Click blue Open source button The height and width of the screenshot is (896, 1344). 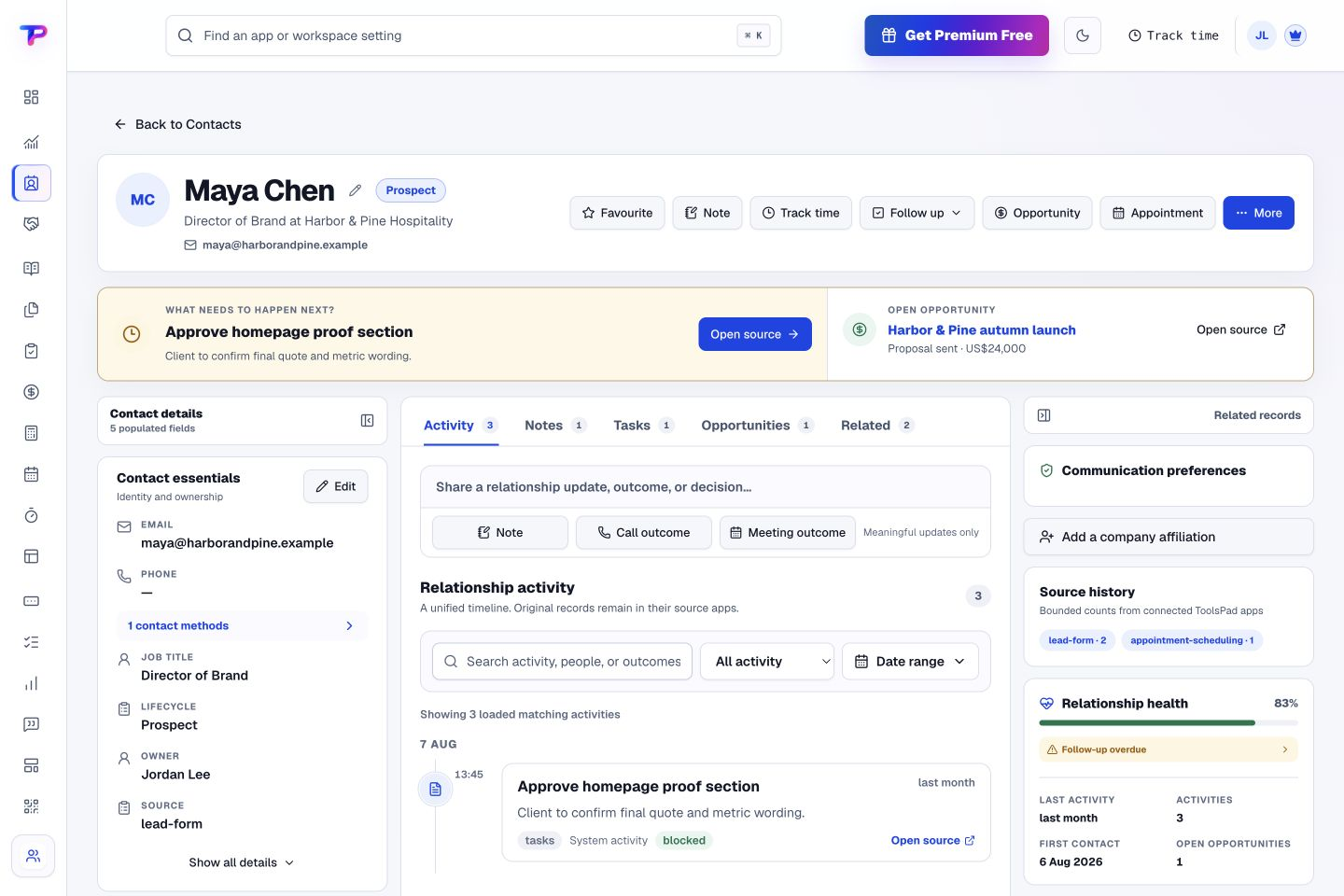click(755, 334)
